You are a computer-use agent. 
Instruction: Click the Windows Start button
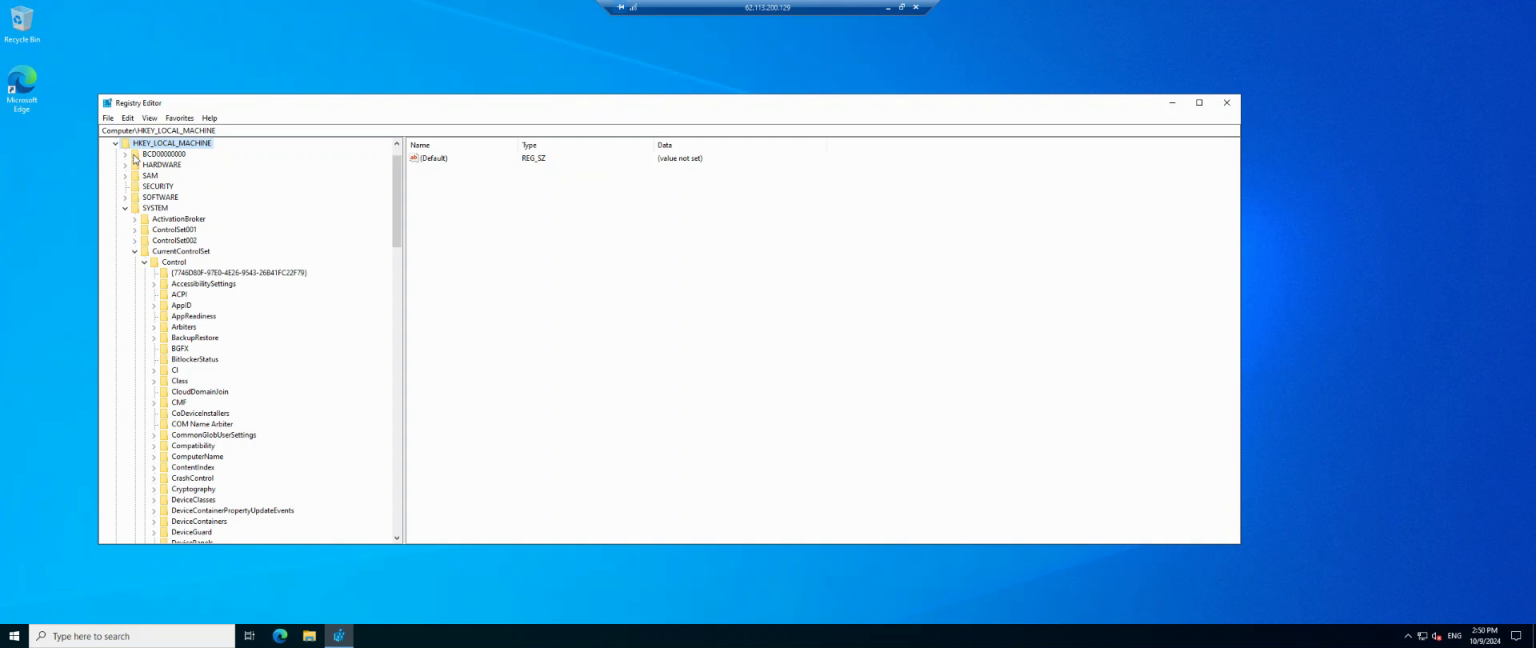(14, 635)
